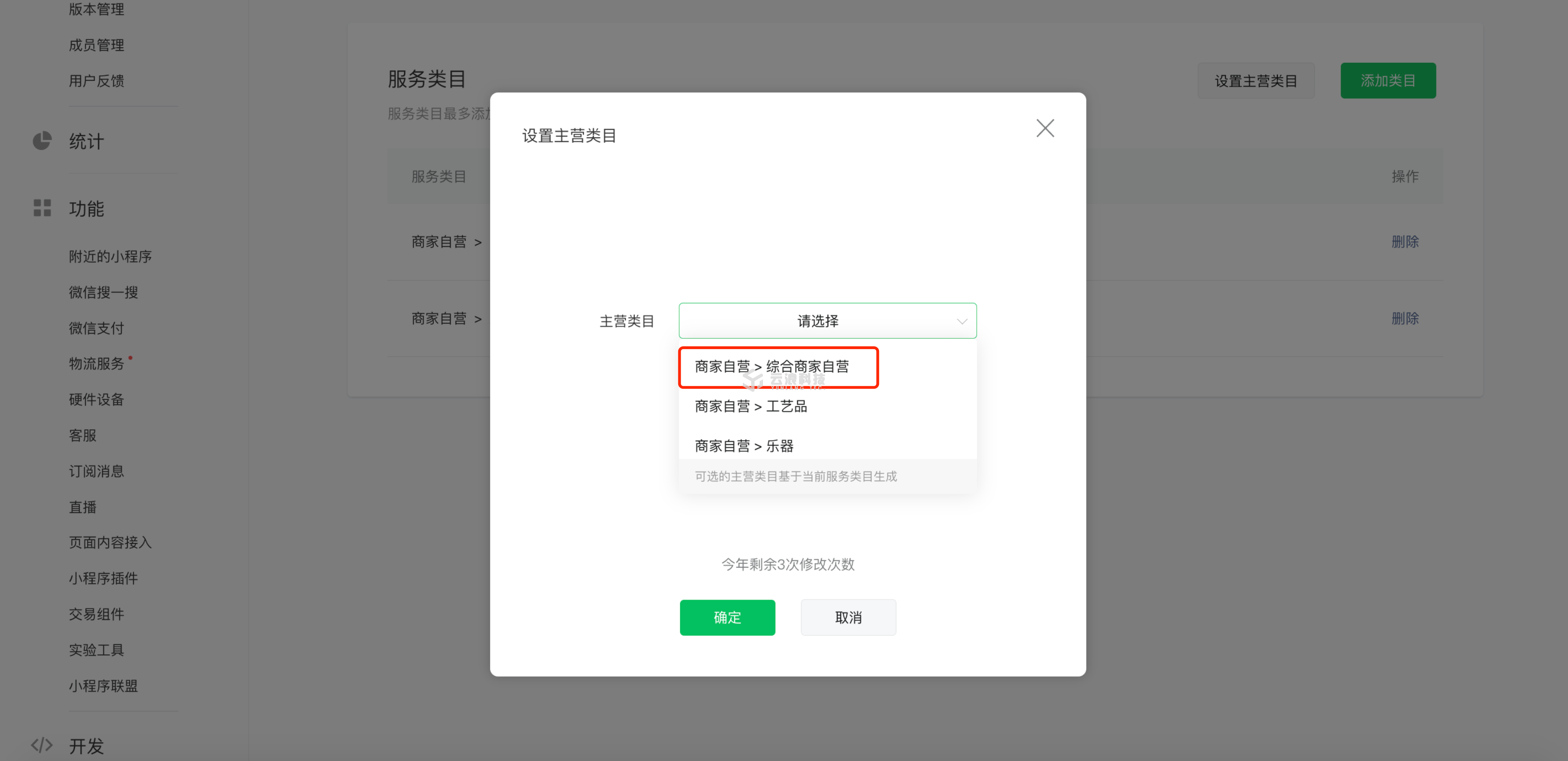Image resolution: width=1568 pixels, height=761 pixels.
Task: Choose 商家自营 > 工艺品 option
Action: click(750, 406)
